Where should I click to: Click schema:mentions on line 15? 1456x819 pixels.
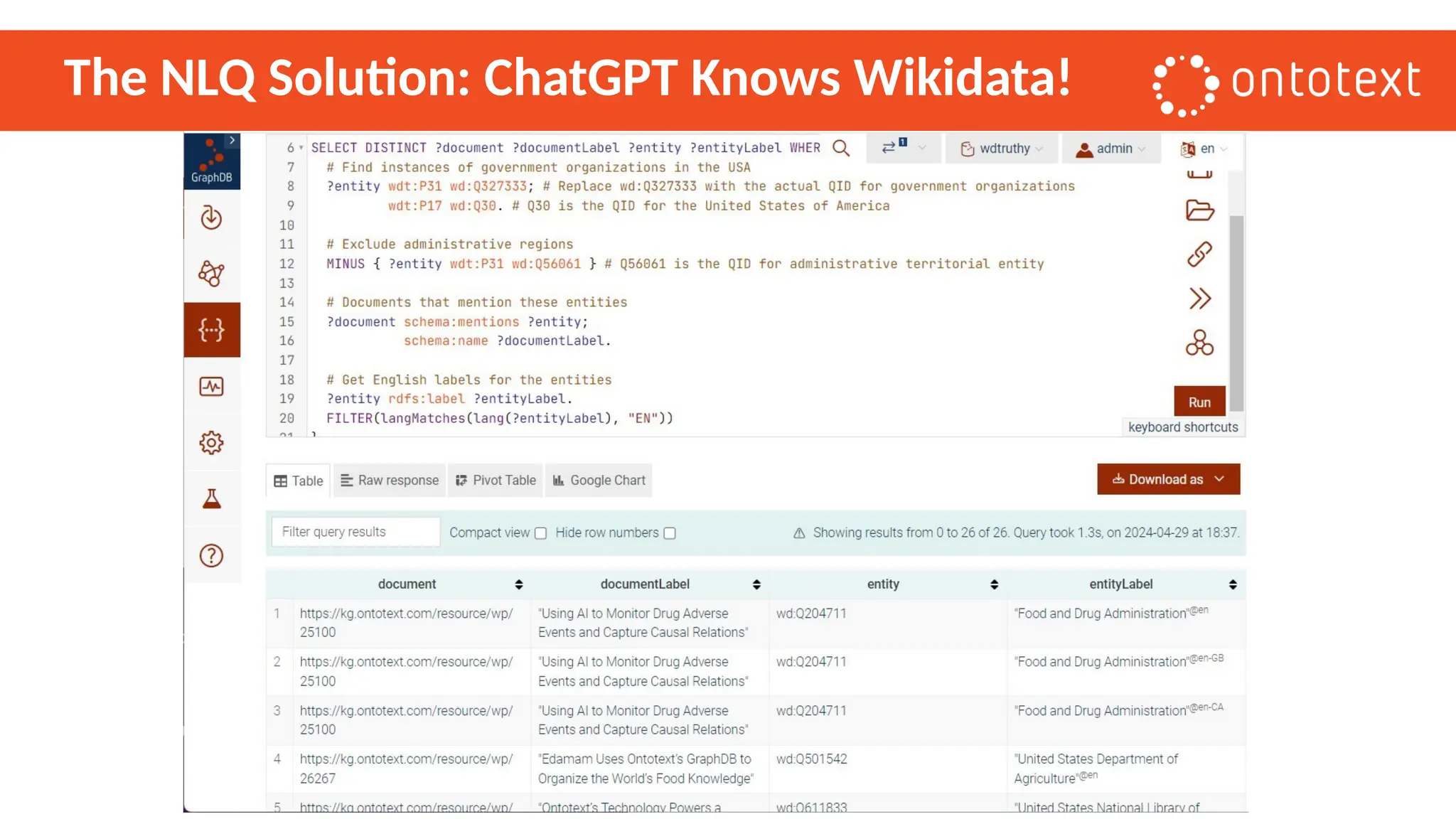point(461,322)
